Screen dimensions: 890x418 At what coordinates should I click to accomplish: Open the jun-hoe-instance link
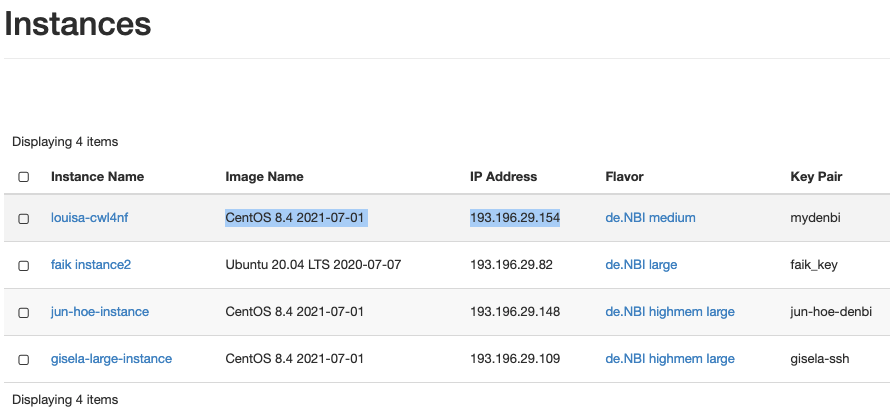100,312
